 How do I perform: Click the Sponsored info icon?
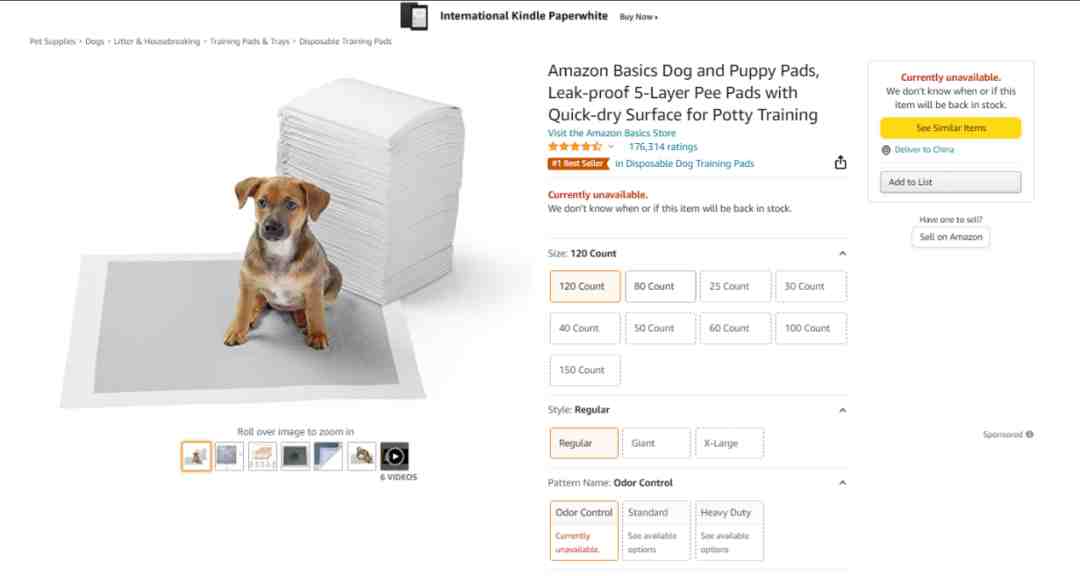tap(1030, 434)
